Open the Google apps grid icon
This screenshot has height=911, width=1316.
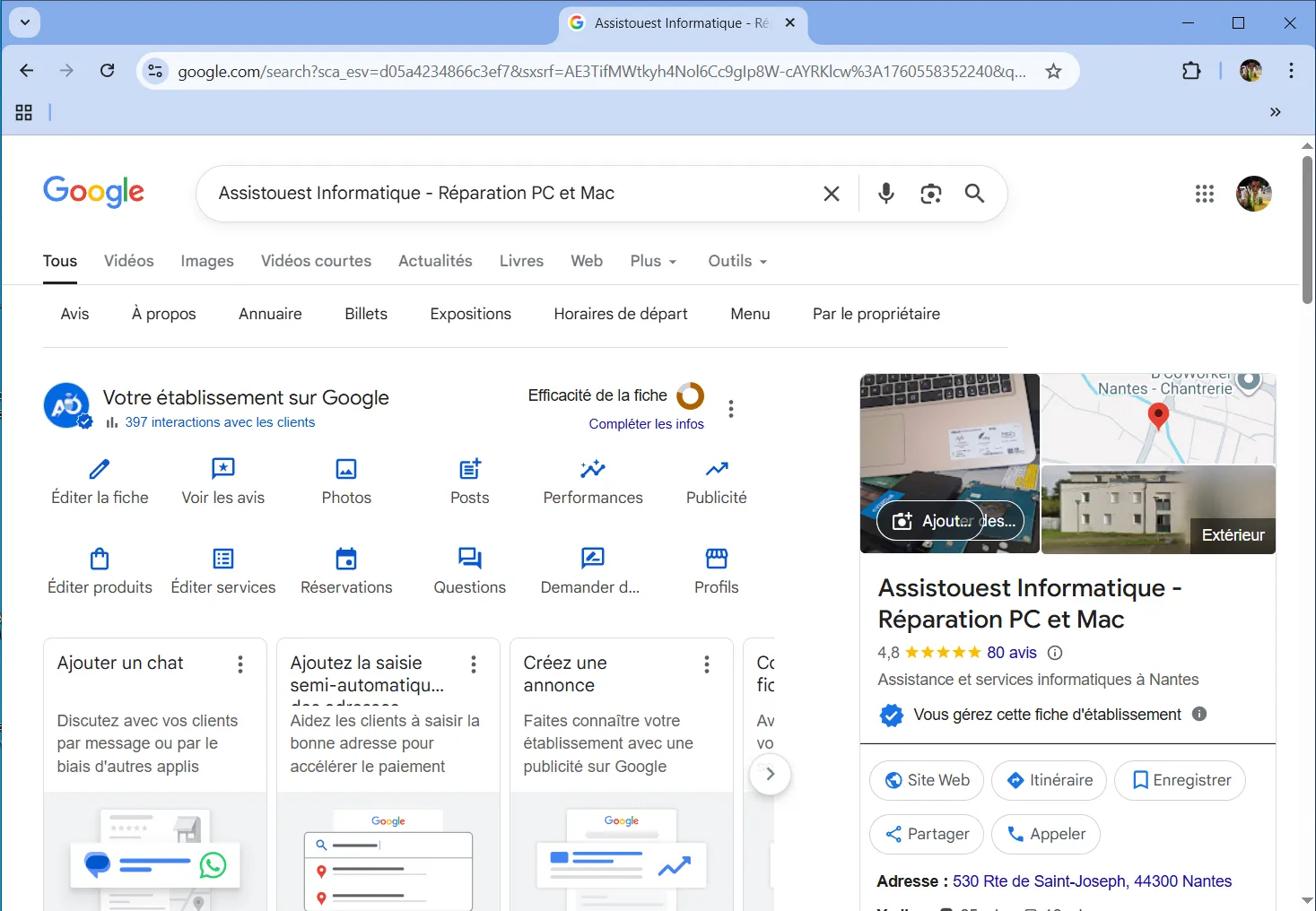tap(1204, 194)
